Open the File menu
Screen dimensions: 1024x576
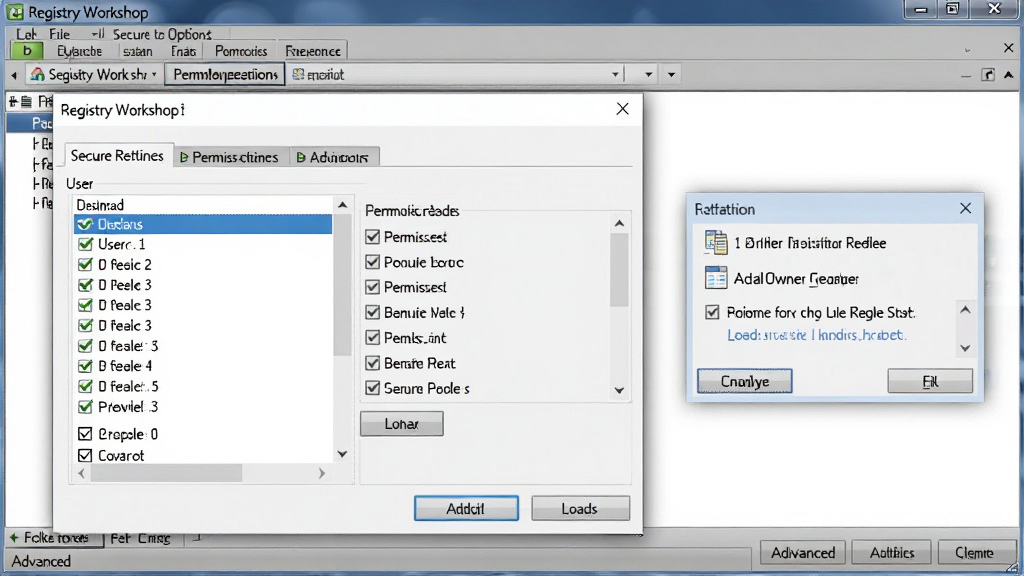click(59, 34)
